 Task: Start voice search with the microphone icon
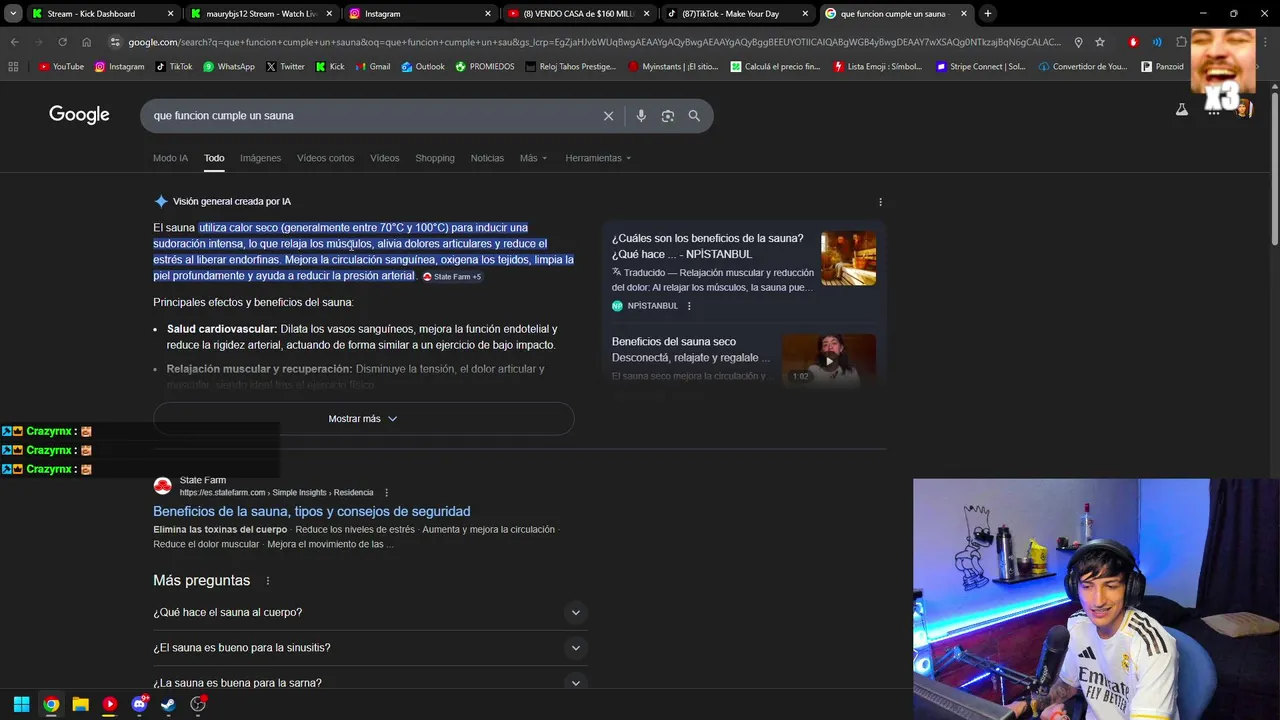point(641,116)
